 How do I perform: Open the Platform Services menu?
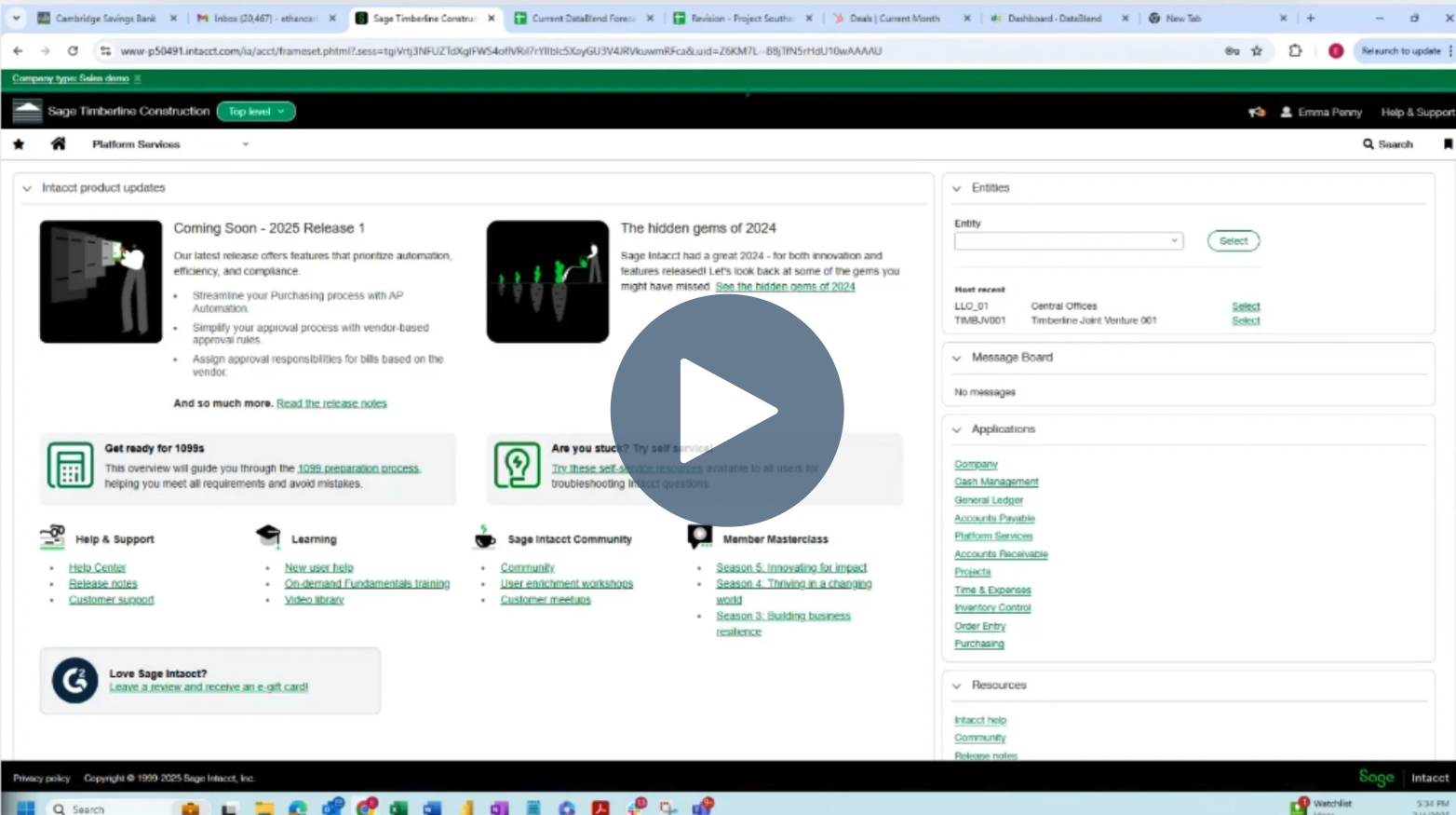coord(135,143)
